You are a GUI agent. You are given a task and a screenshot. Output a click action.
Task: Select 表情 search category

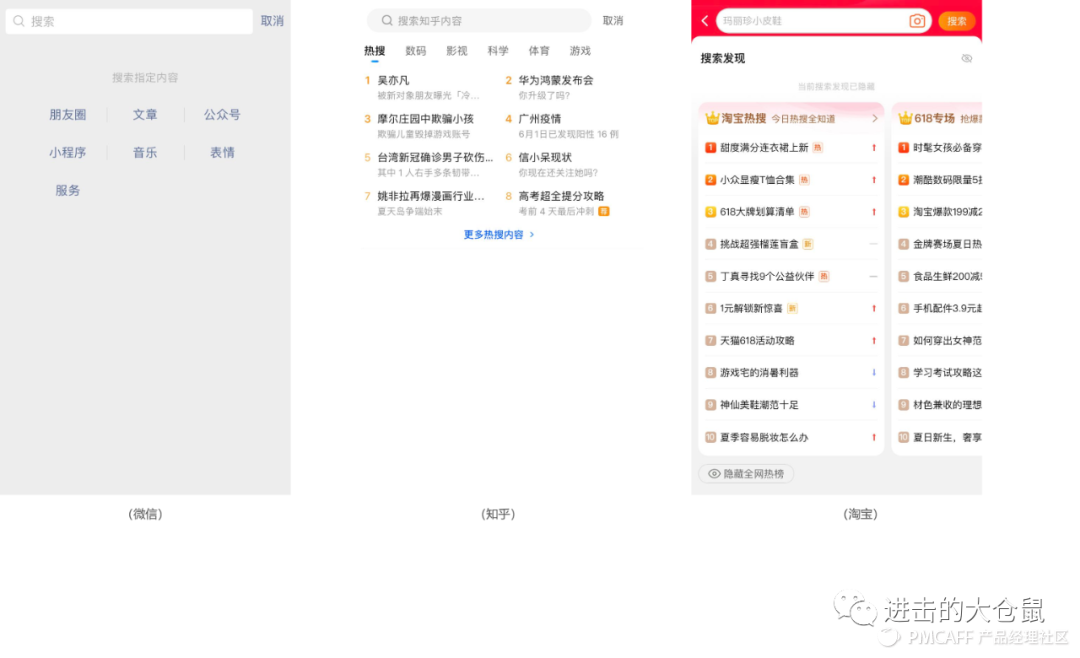pyautogui.click(x=222, y=152)
